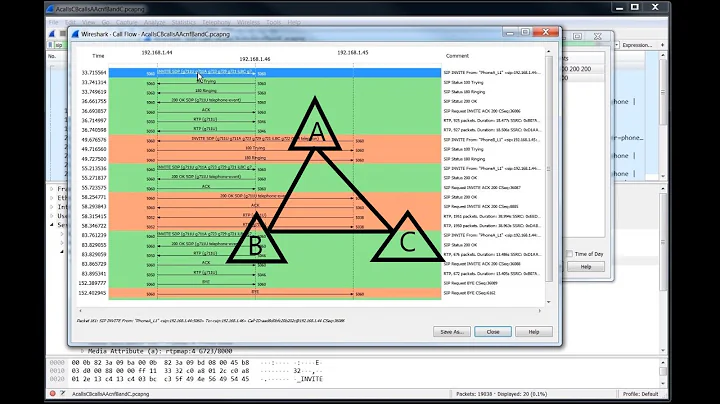
Task: Select flow row at time 33.715564
Action: pos(275,73)
